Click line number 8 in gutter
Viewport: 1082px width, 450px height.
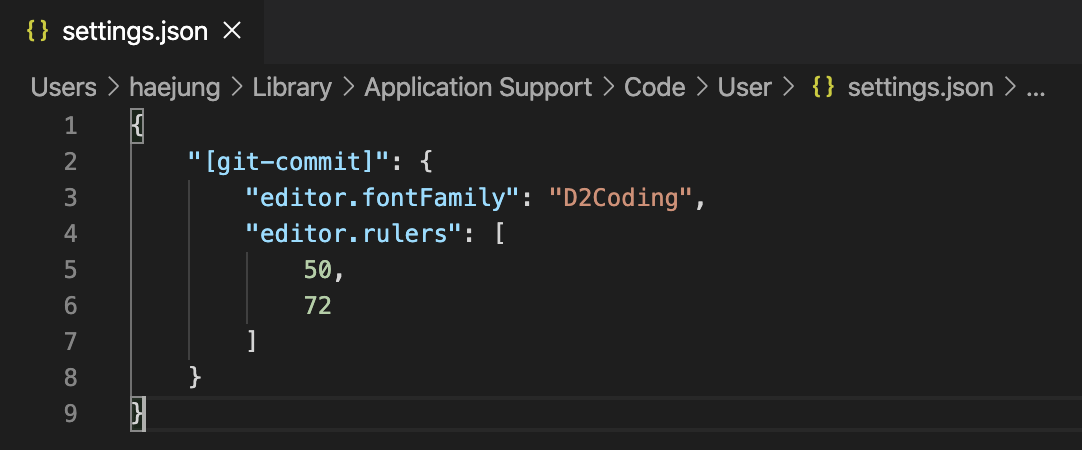coord(70,378)
